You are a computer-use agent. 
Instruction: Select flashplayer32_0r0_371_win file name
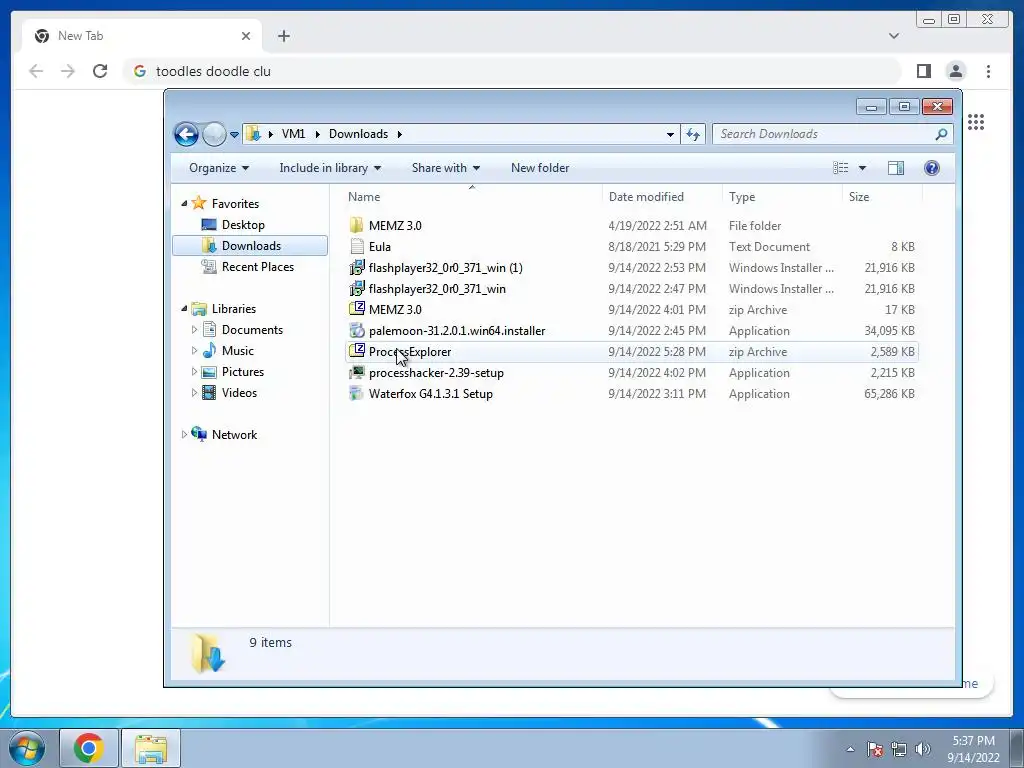(x=437, y=289)
